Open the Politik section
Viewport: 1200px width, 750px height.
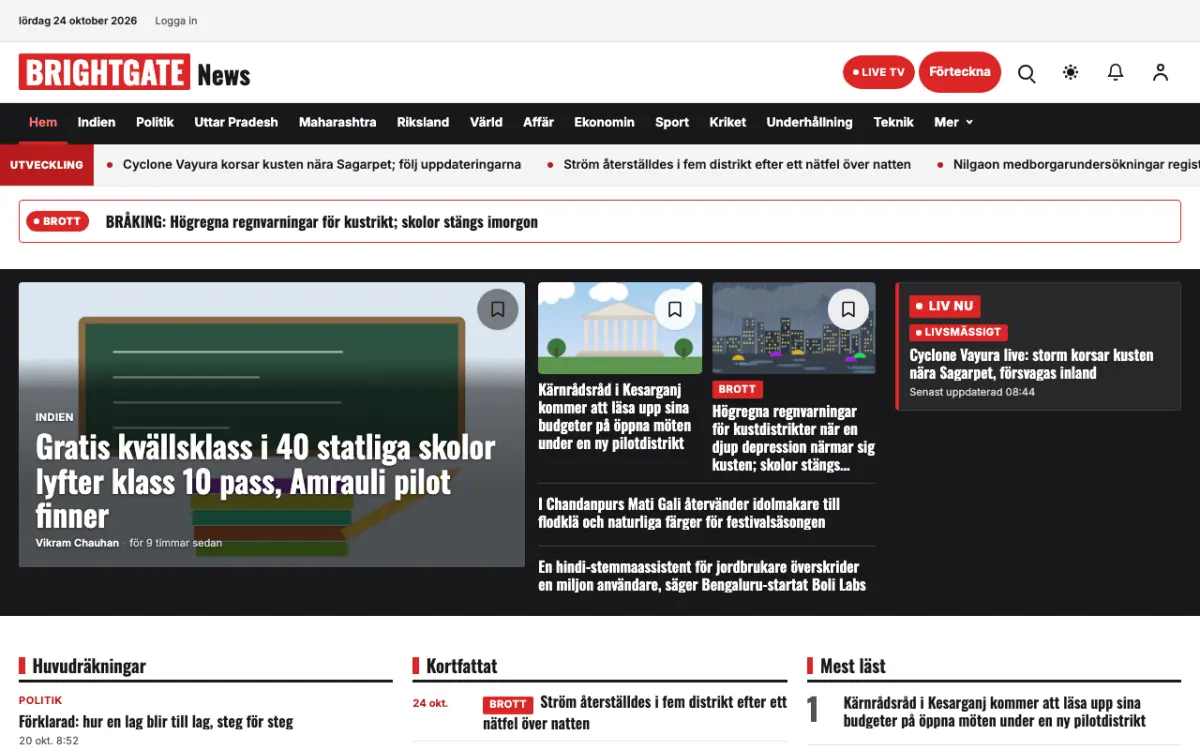pos(155,122)
